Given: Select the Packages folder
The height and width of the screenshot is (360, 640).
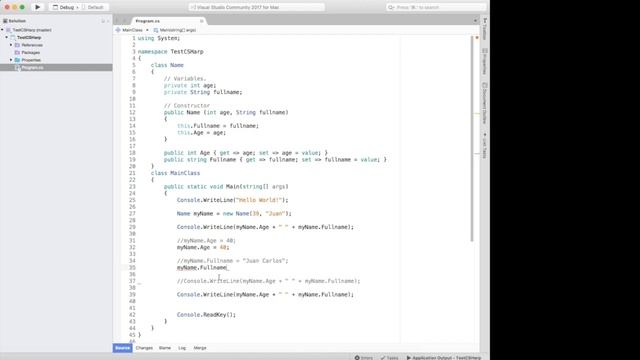Looking at the screenshot, I should pyautogui.click(x=31, y=53).
